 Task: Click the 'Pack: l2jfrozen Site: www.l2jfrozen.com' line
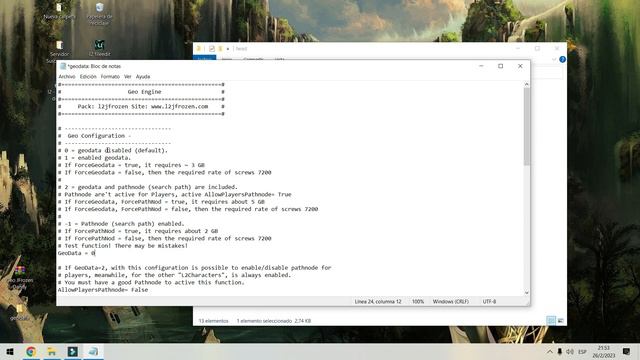pyautogui.click(x=143, y=107)
